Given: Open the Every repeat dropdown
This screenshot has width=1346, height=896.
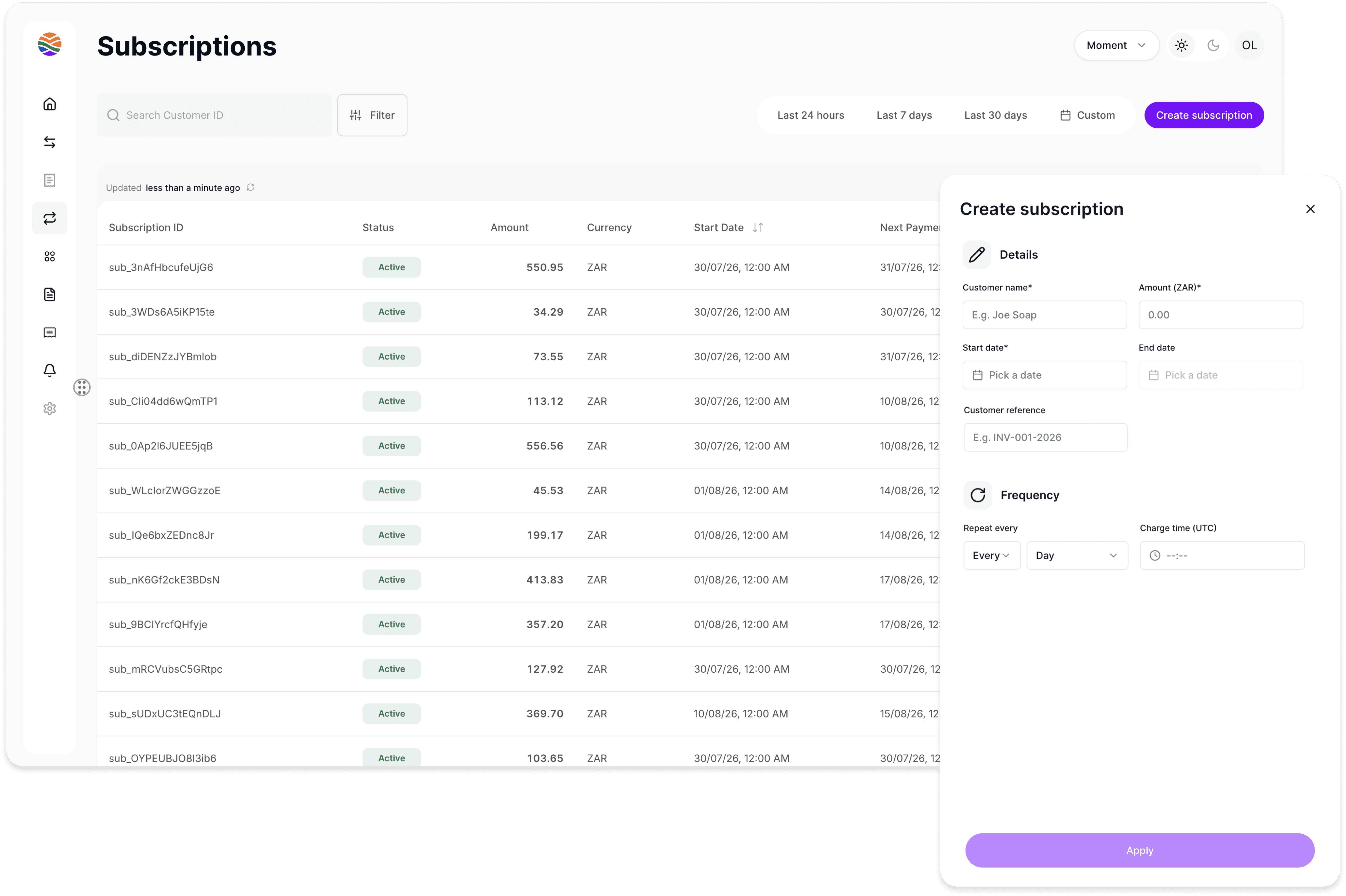Looking at the screenshot, I should pyautogui.click(x=992, y=556).
